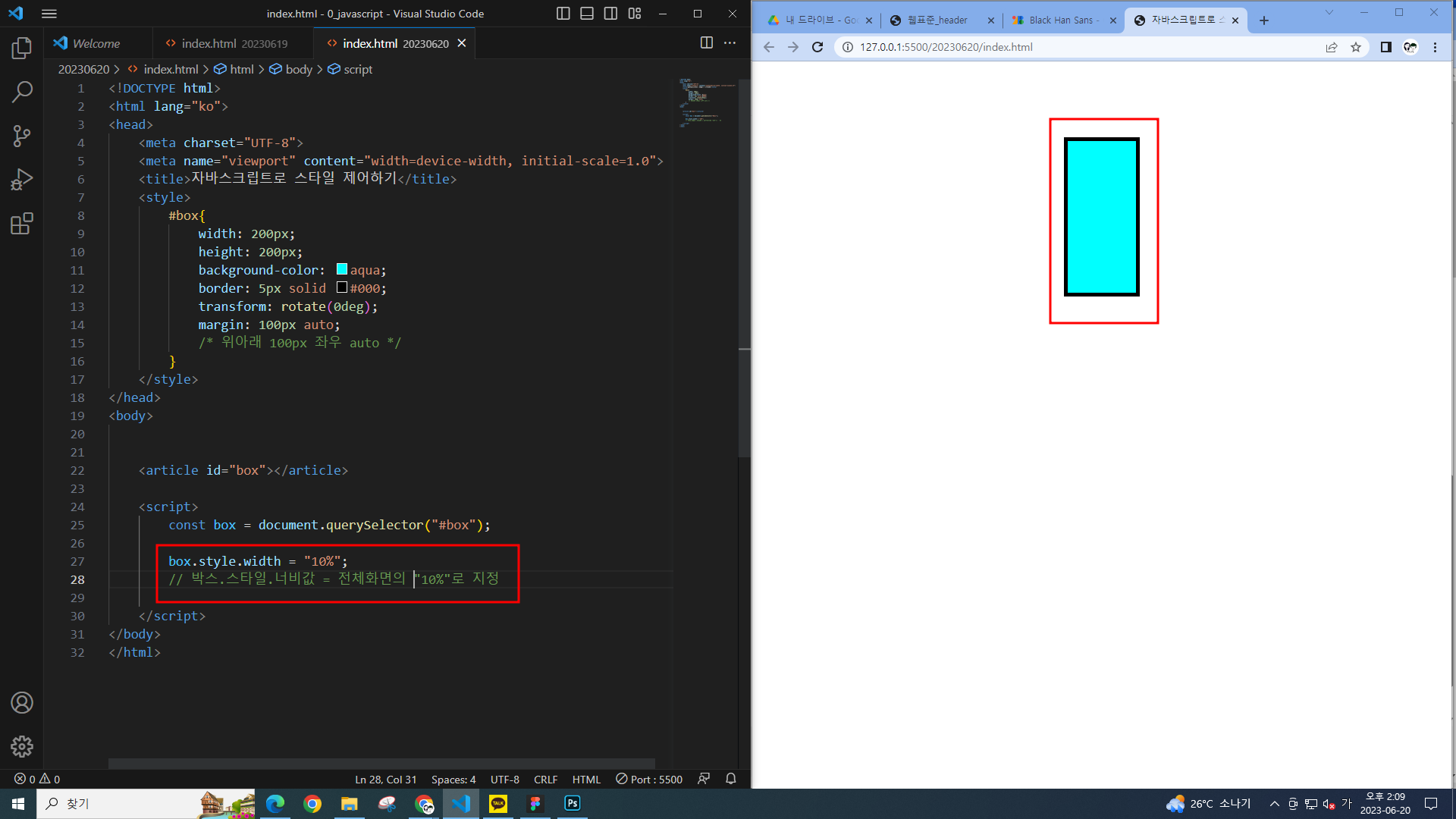Open editor More Actions menu
The height and width of the screenshot is (819, 1456).
click(x=730, y=43)
